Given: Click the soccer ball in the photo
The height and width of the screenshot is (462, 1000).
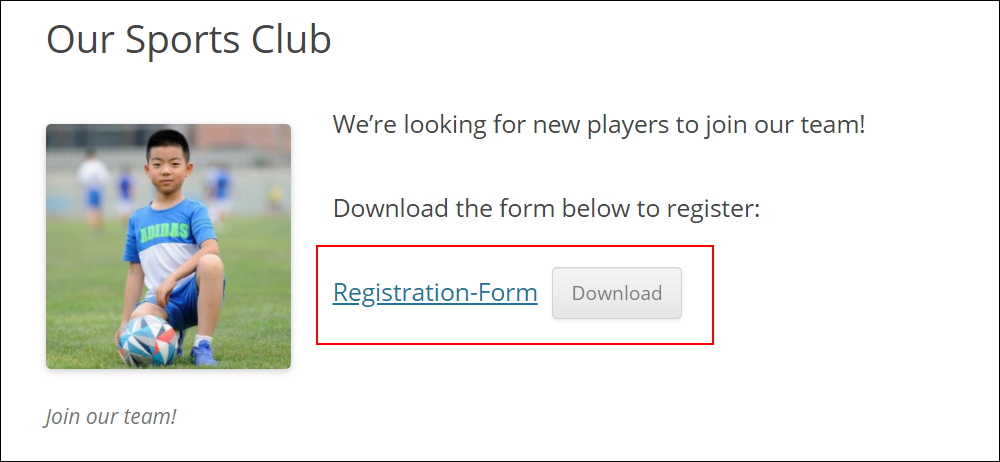Looking at the screenshot, I should 149,341.
